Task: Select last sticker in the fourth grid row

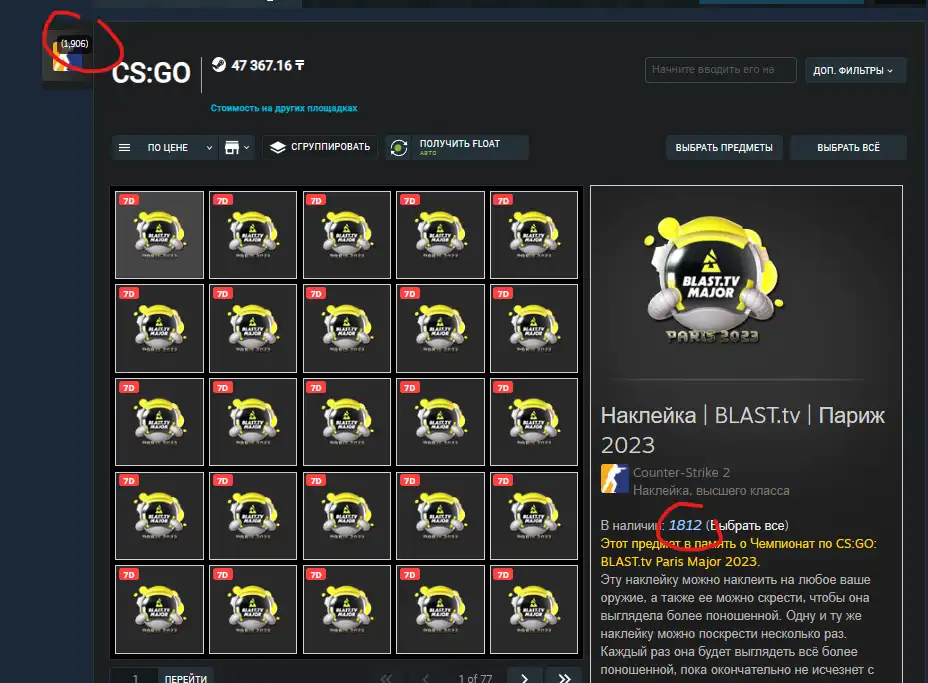Action: [534, 516]
